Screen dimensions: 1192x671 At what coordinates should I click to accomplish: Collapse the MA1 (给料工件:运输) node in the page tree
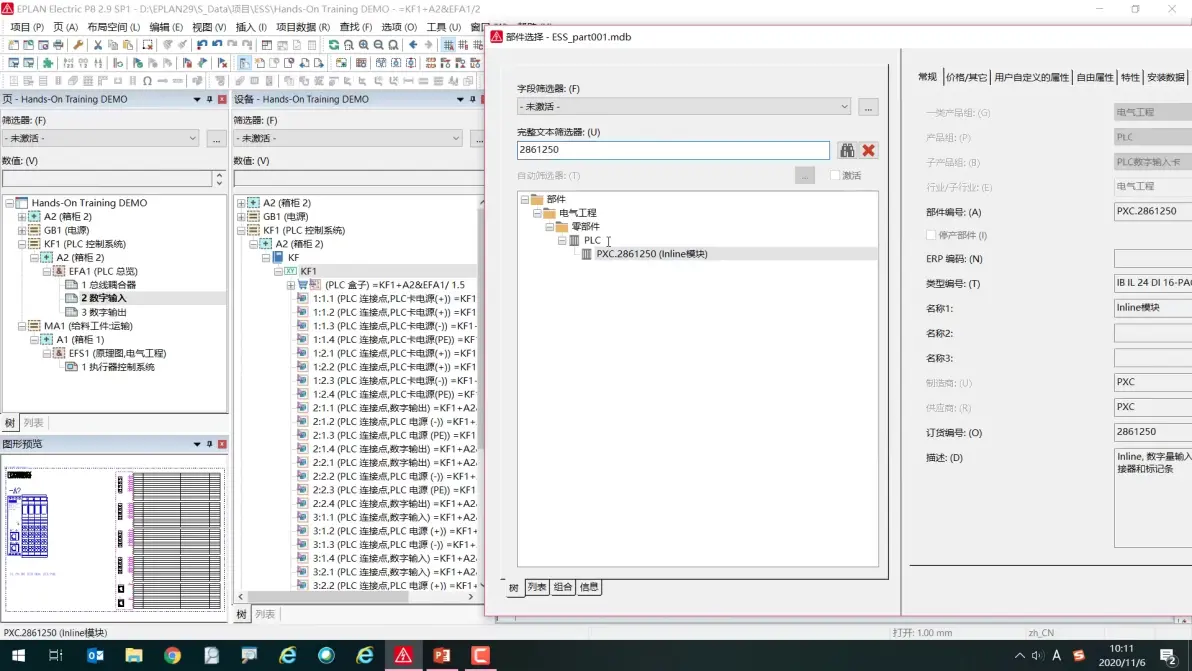click(x=22, y=326)
